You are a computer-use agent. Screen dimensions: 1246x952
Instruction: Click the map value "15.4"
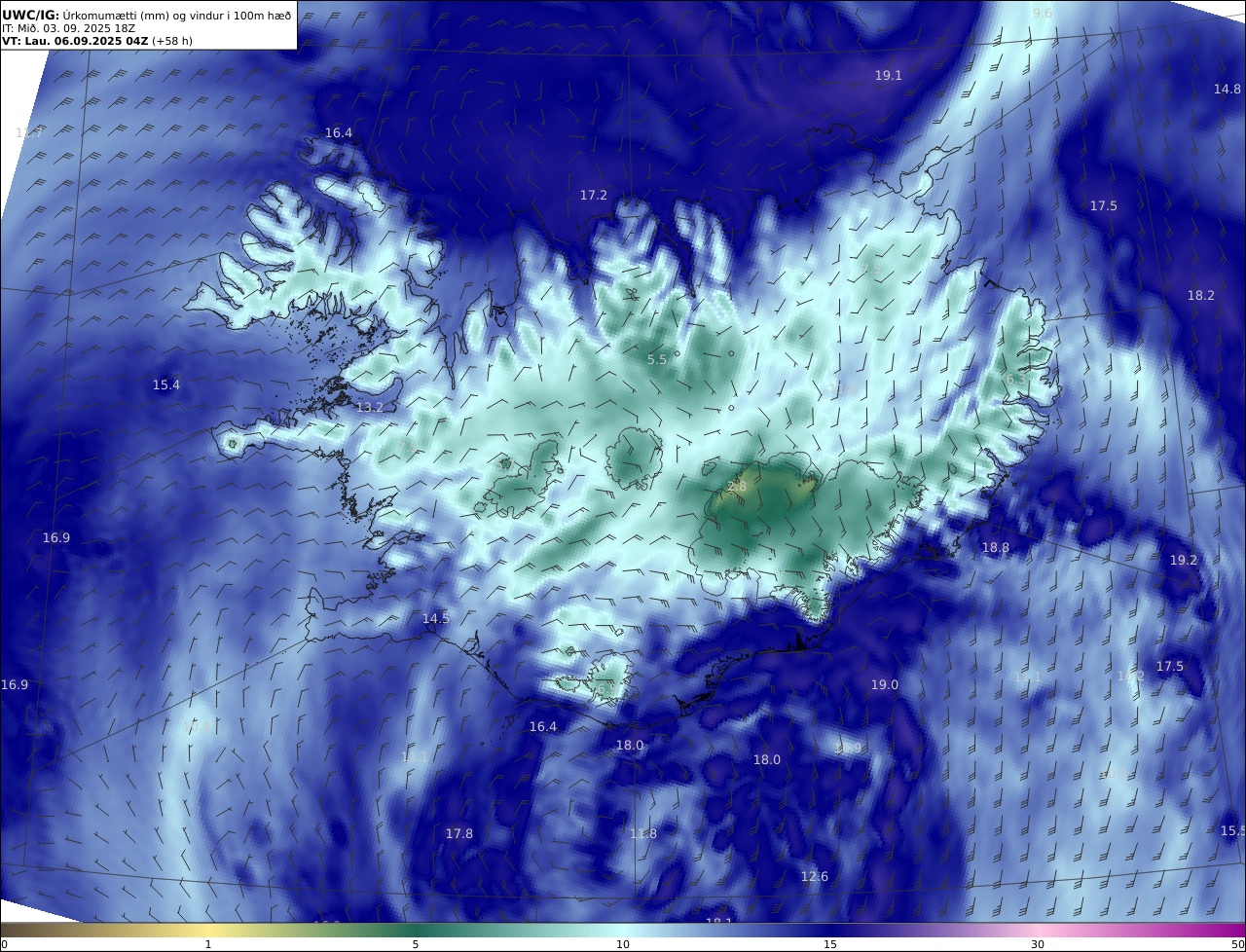click(x=166, y=384)
